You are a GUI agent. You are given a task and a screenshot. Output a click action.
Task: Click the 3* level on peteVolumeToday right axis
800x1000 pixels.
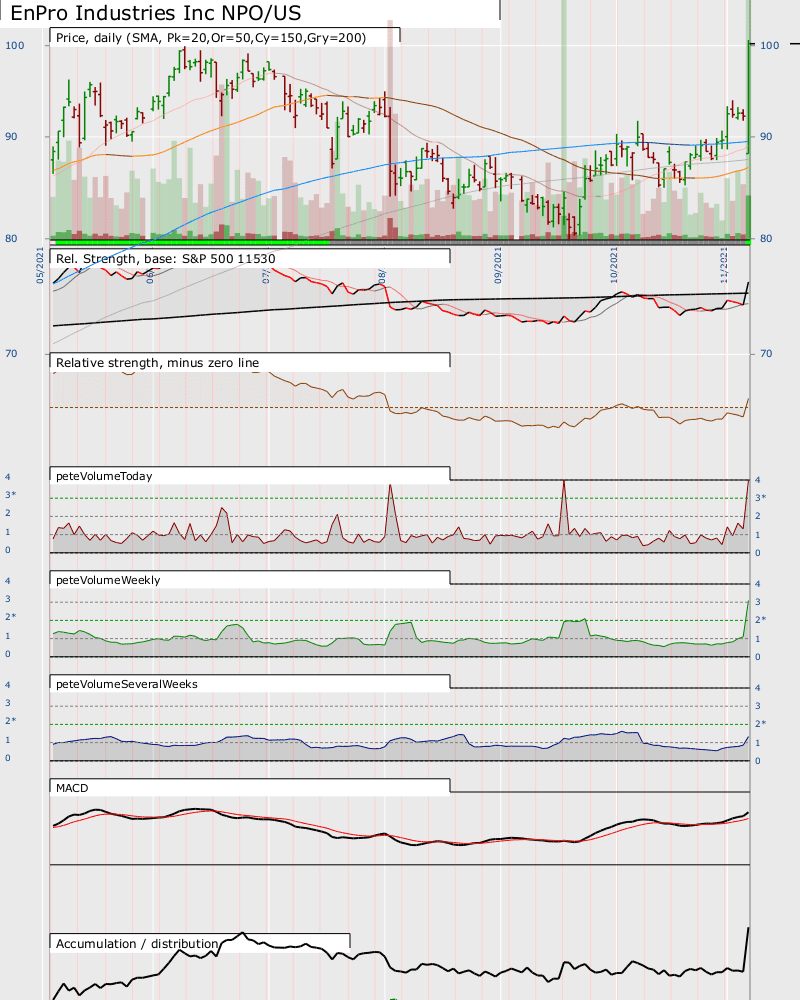click(760, 497)
